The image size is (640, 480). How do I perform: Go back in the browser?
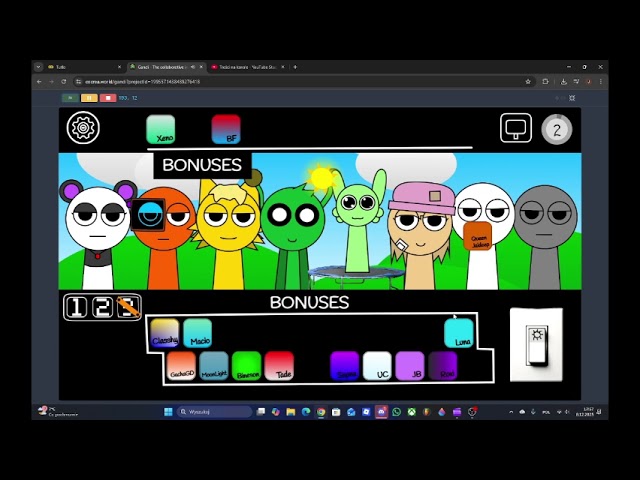click(39, 82)
